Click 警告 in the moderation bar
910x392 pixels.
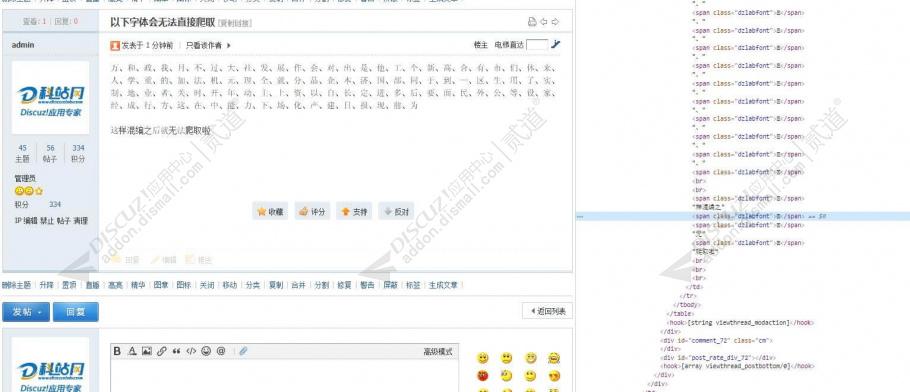(x=367, y=285)
